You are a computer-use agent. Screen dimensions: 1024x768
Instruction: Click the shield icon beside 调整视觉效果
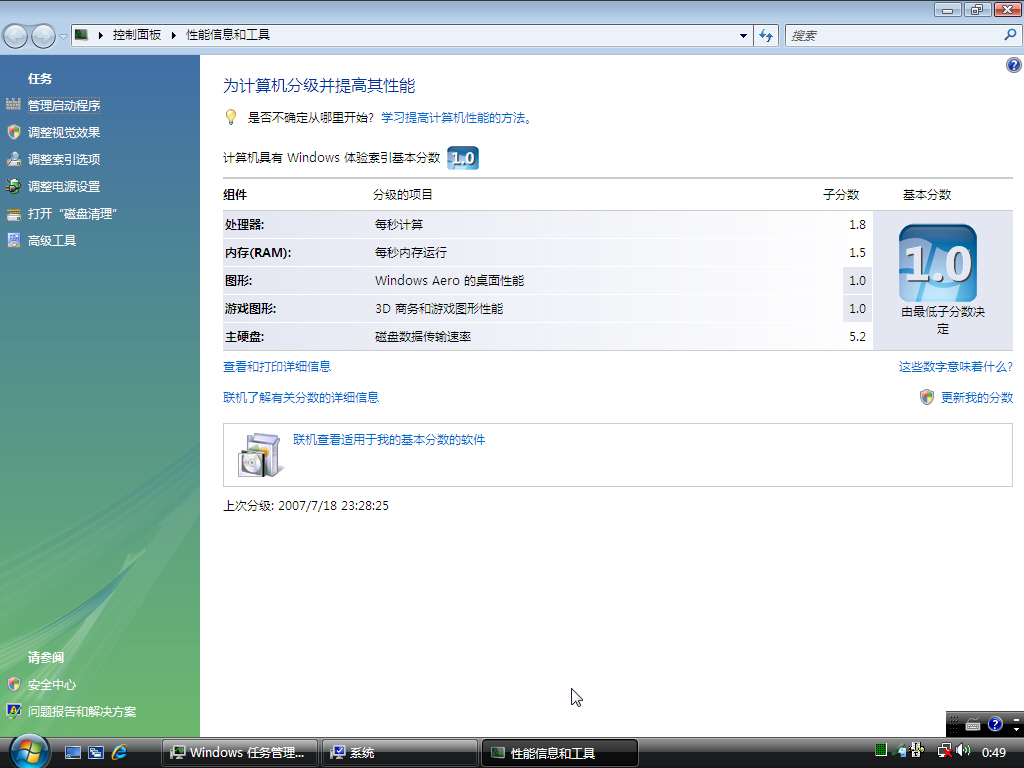click(14, 132)
